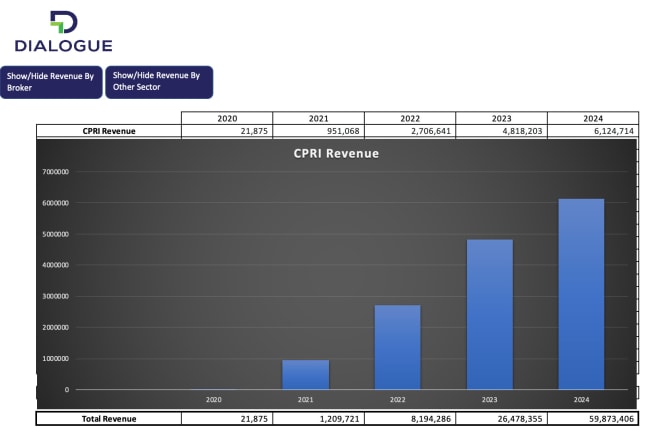Select the Total Revenue row label
660x440 pixels.
pyautogui.click(x=109, y=419)
